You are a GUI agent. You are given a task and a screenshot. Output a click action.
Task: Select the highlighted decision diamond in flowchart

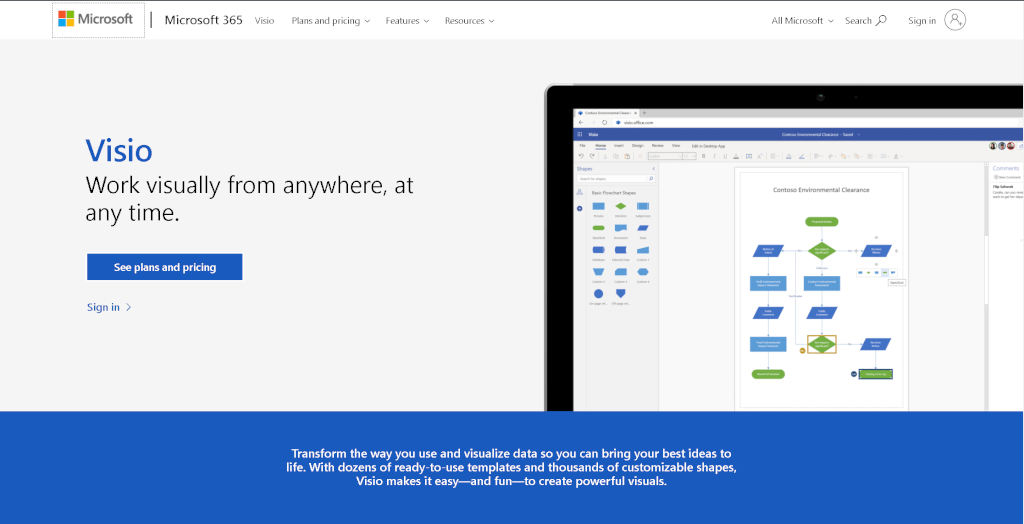822,344
